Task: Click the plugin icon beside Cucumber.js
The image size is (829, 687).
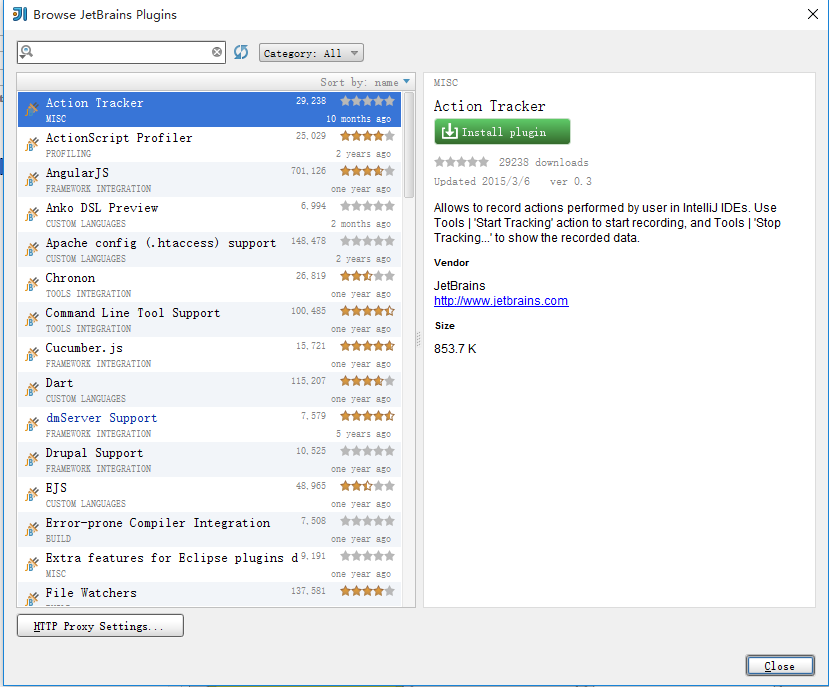Action: click(x=32, y=354)
